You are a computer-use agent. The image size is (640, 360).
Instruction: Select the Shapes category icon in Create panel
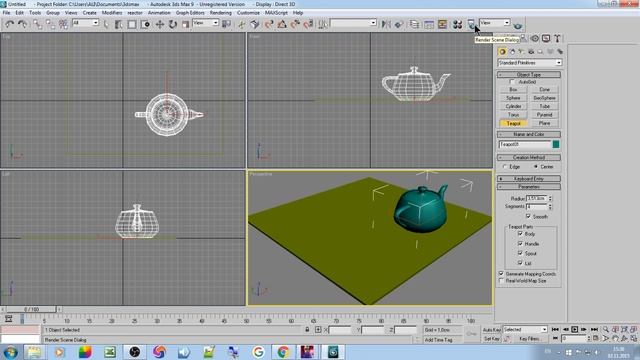point(512,51)
